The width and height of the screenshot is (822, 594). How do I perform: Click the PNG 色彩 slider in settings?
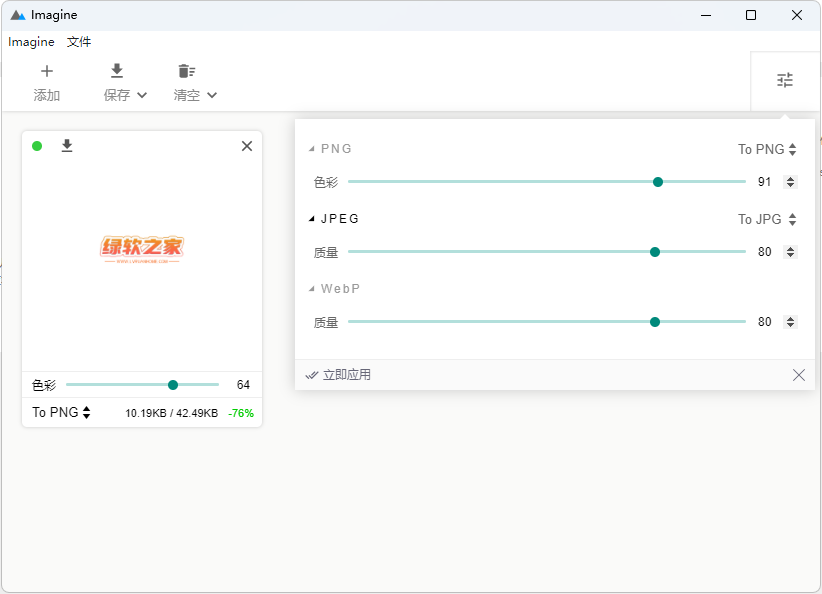[546, 182]
